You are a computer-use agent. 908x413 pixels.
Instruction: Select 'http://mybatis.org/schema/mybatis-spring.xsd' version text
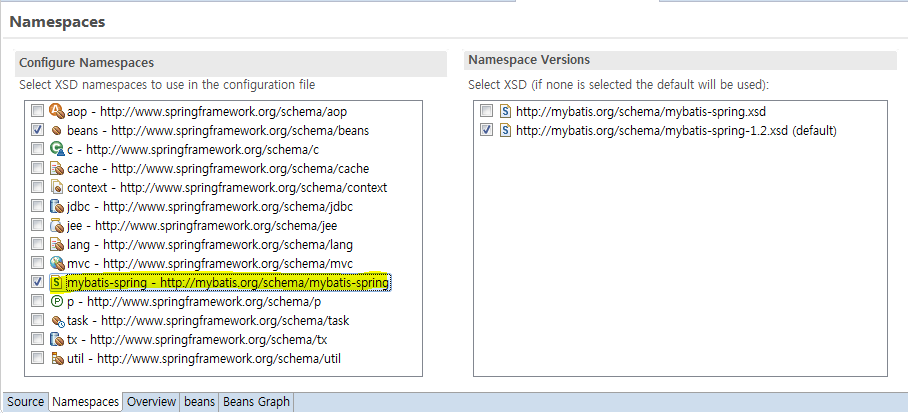coord(641,111)
